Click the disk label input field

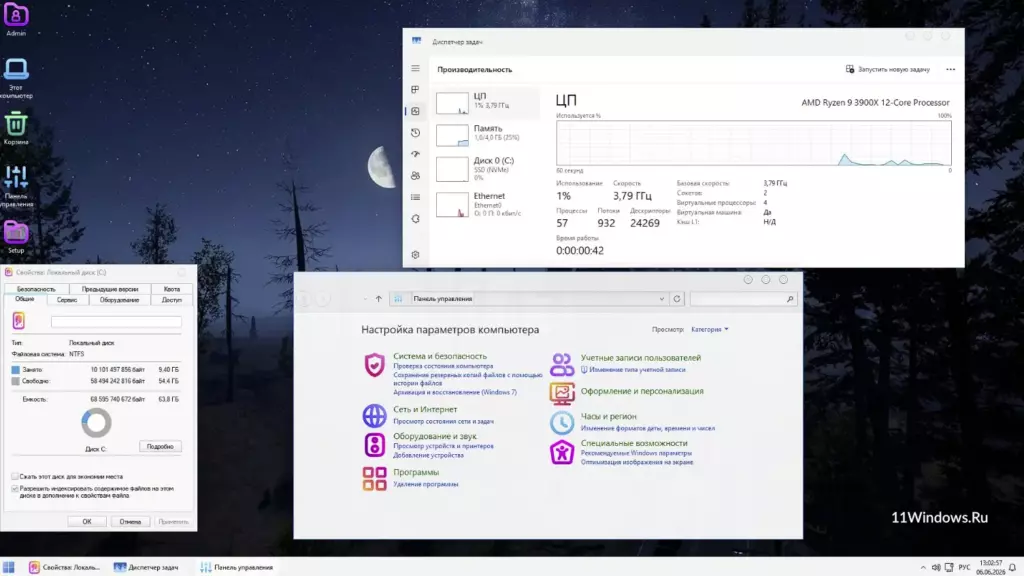click(x=116, y=321)
